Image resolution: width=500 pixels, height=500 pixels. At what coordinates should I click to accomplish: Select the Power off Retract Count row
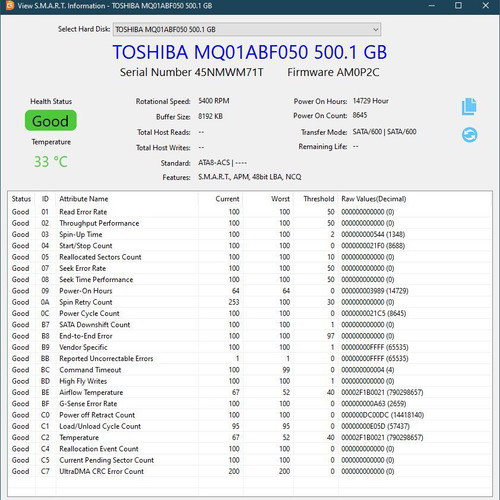[x=250, y=415]
